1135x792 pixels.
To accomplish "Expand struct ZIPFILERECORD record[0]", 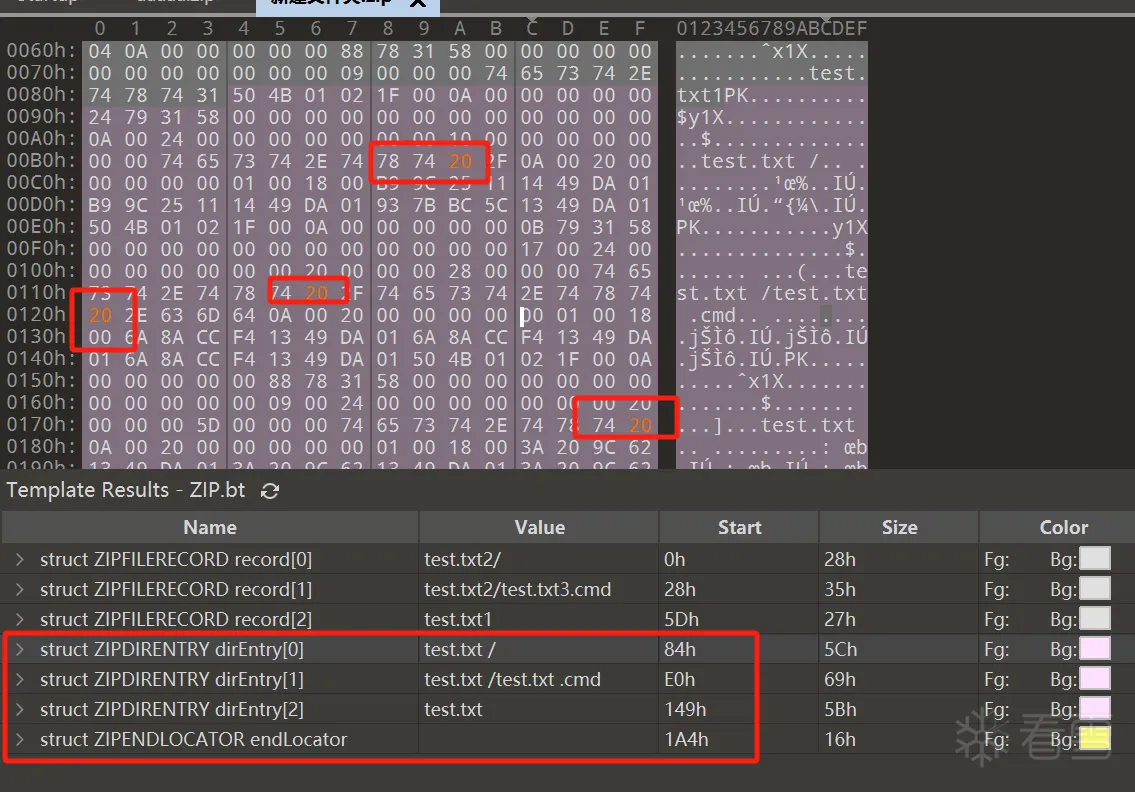I will (20, 559).
